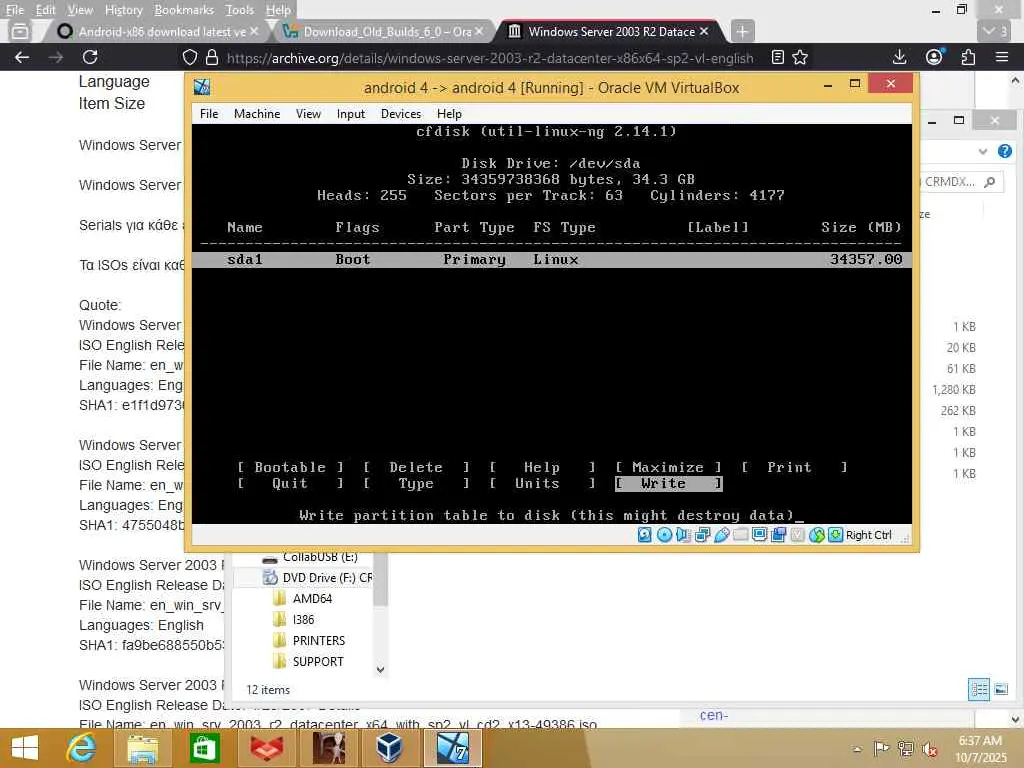Screen dimensions: 1024x768
Task: Open Firefox list all tabs dropdown
Action: (995, 31)
